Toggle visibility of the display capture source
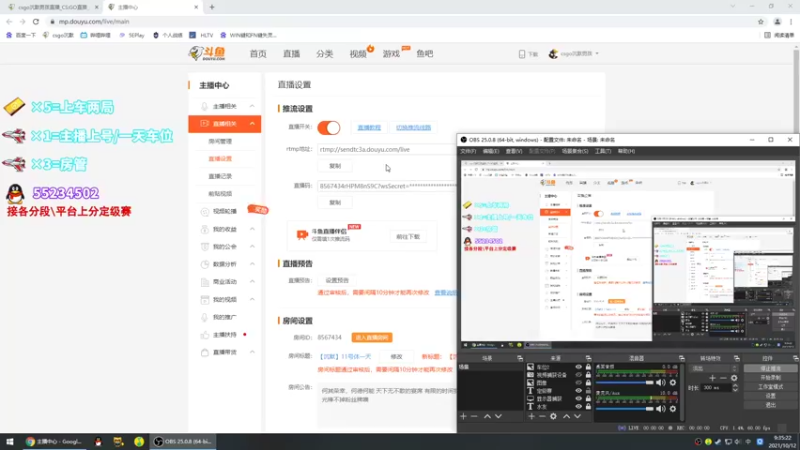This screenshot has width=800, height=450. [579, 398]
